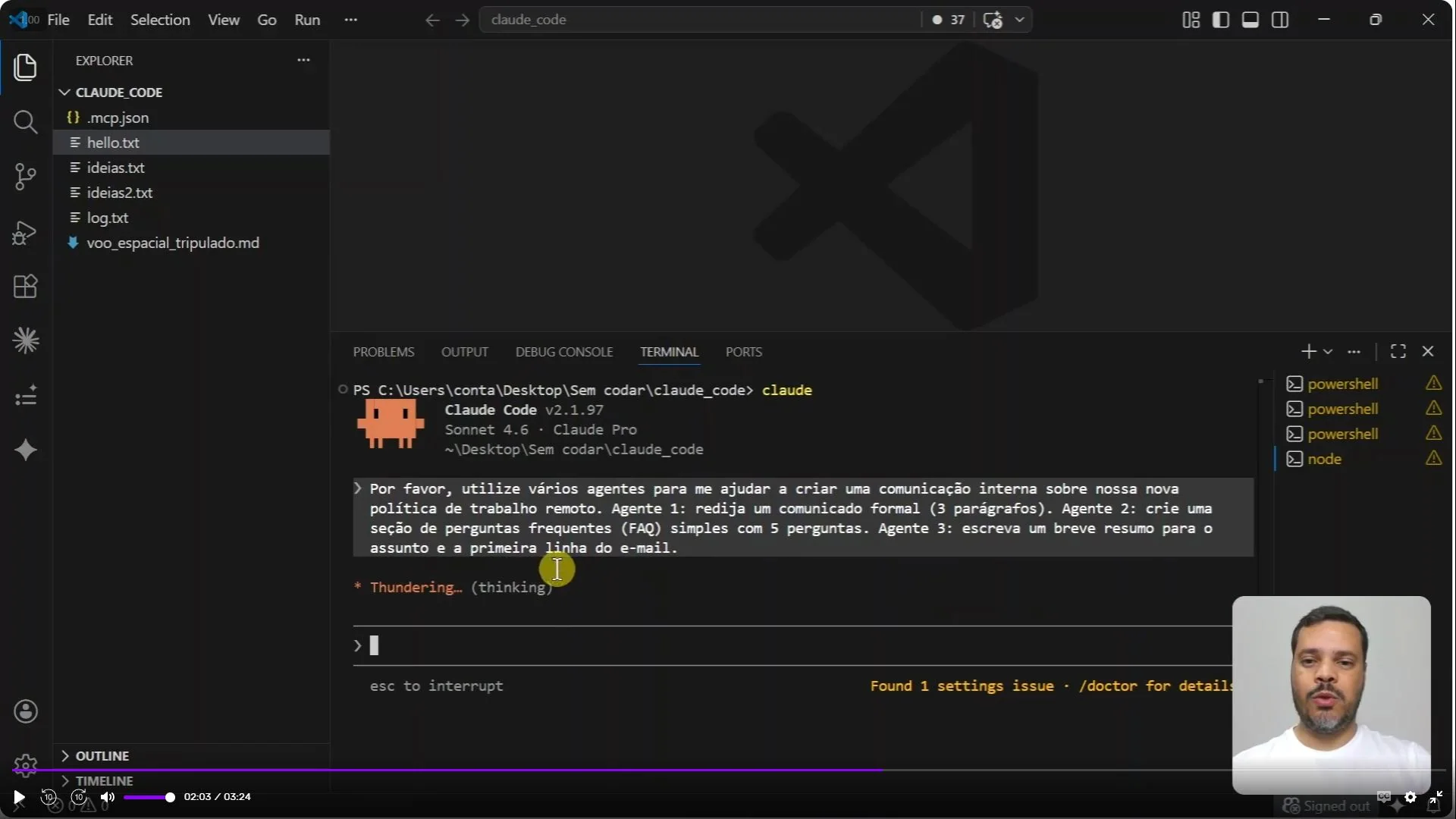Open the launch profile dropdown beside plus
Image resolution: width=1456 pixels, height=819 pixels.
pyautogui.click(x=1328, y=351)
